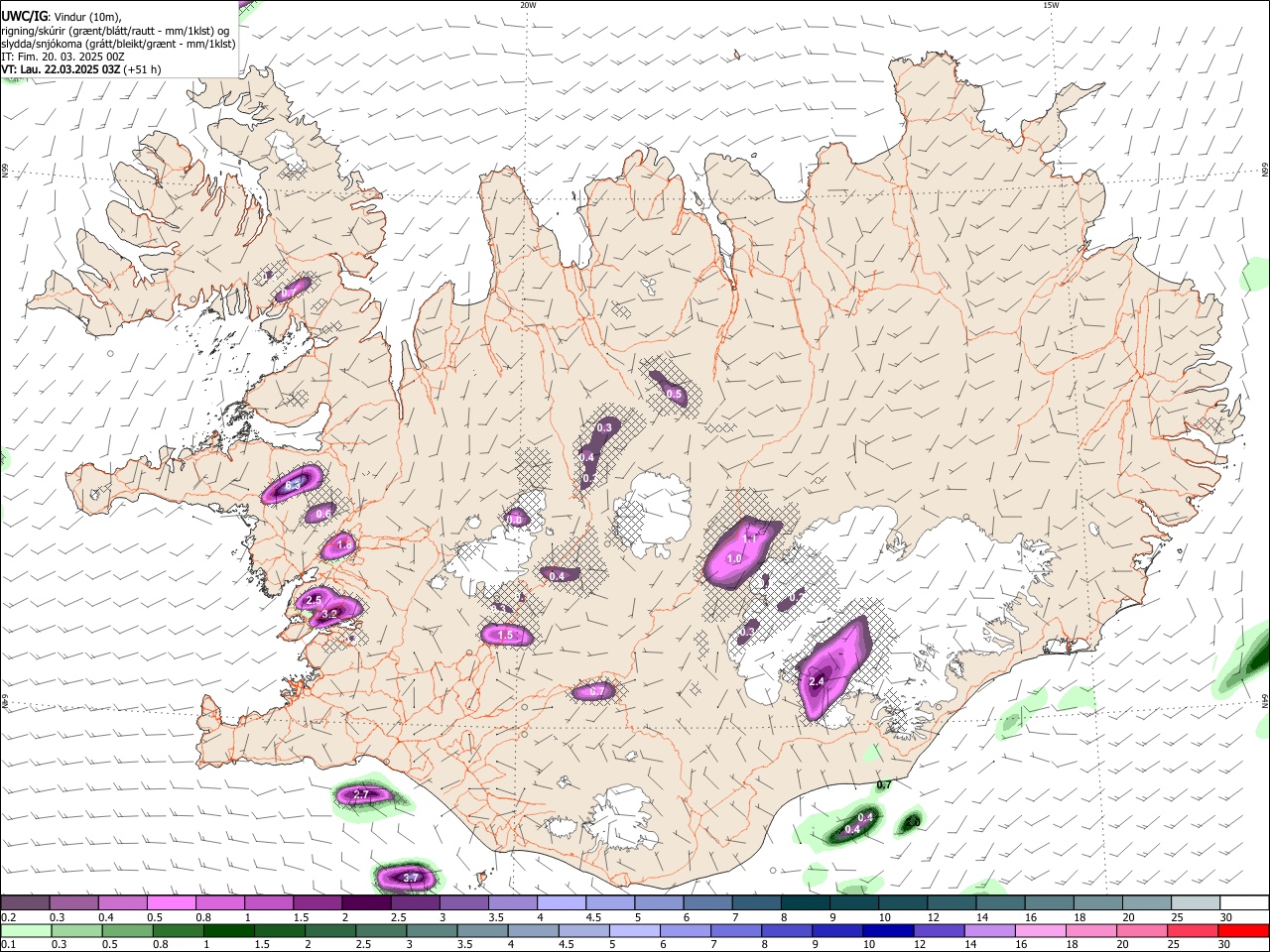
Task: Click the "0.2" label on the snow scale
Action: pyautogui.click(x=8, y=917)
